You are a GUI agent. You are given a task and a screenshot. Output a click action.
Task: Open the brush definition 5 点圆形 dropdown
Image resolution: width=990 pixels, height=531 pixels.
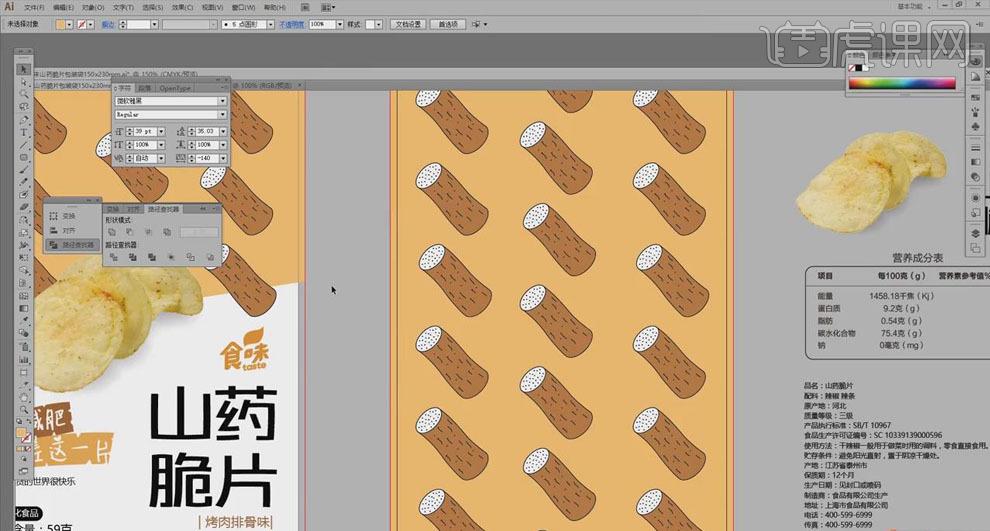click(x=271, y=24)
